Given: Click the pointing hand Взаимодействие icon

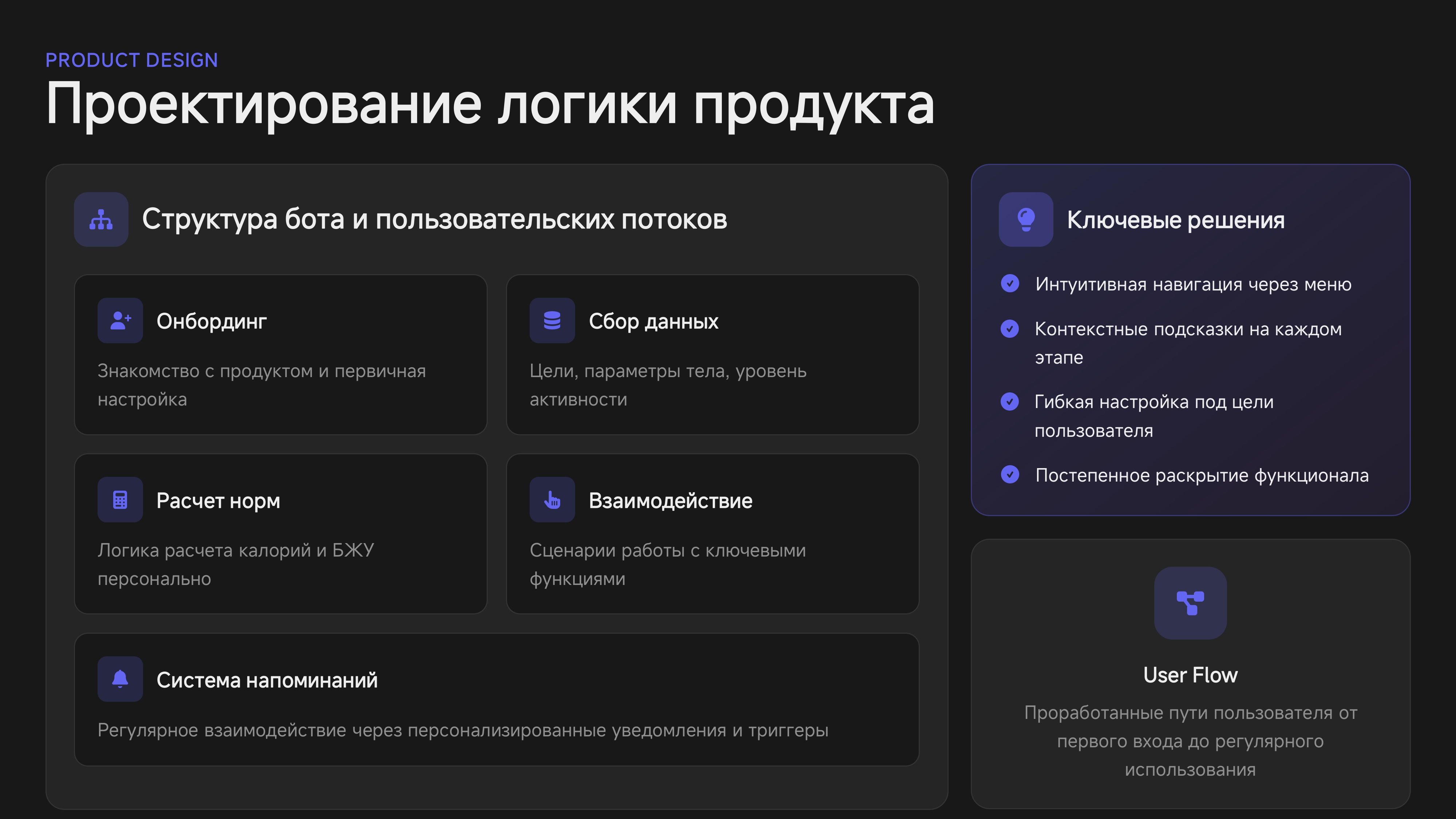Looking at the screenshot, I should (x=552, y=500).
